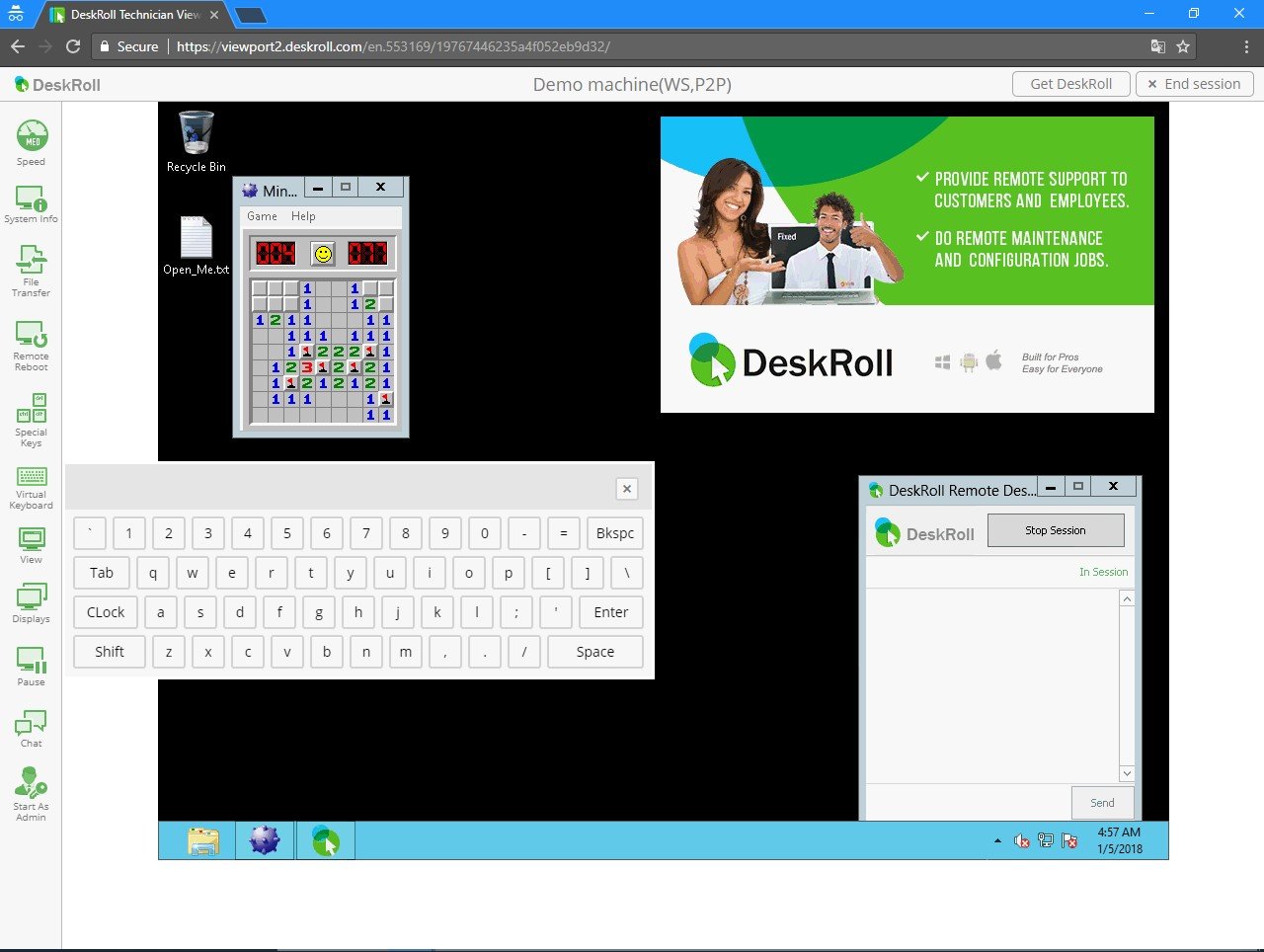Toggle the CLock key on virtual keyboard
1264x952 pixels.
(106, 612)
